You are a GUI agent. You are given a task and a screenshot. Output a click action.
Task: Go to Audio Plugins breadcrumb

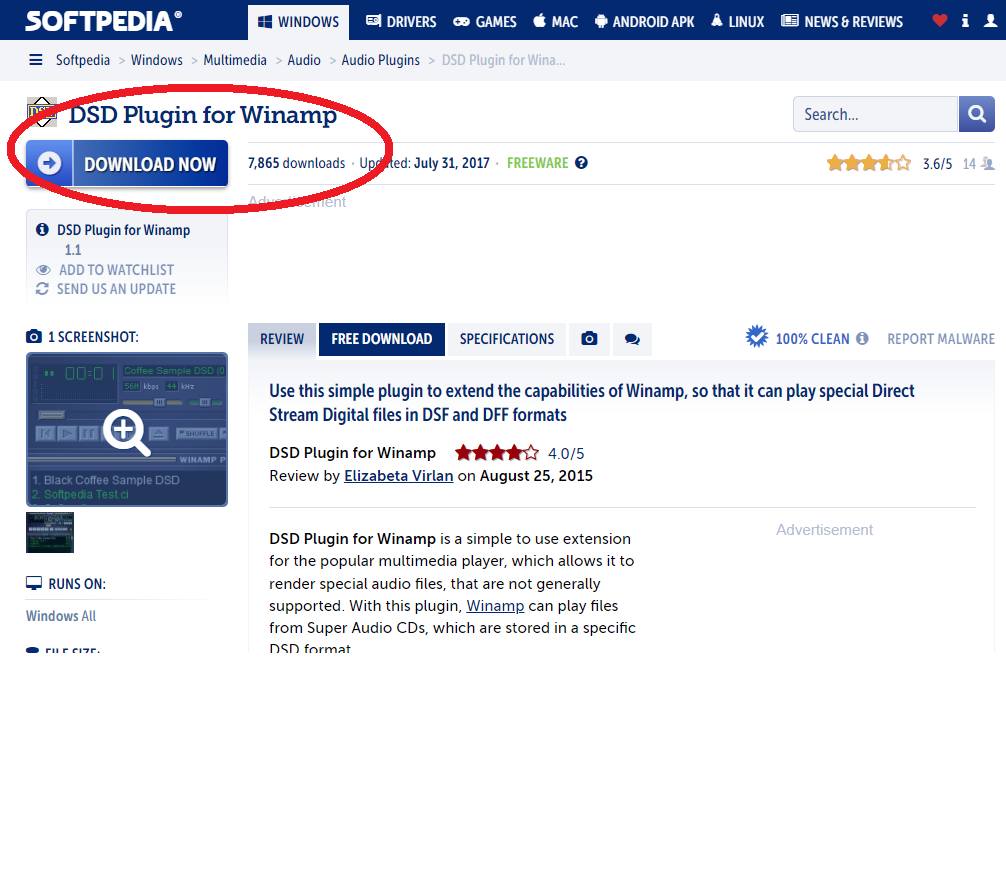(x=380, y=60)
